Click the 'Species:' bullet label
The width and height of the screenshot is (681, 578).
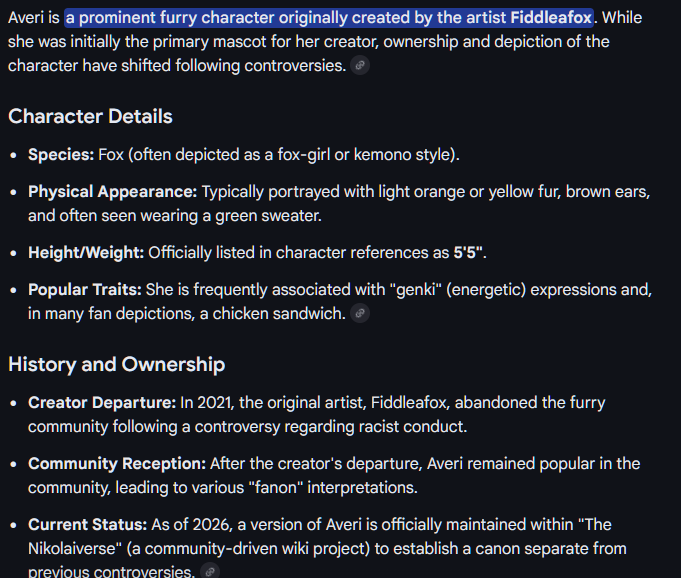click(60, 155)
